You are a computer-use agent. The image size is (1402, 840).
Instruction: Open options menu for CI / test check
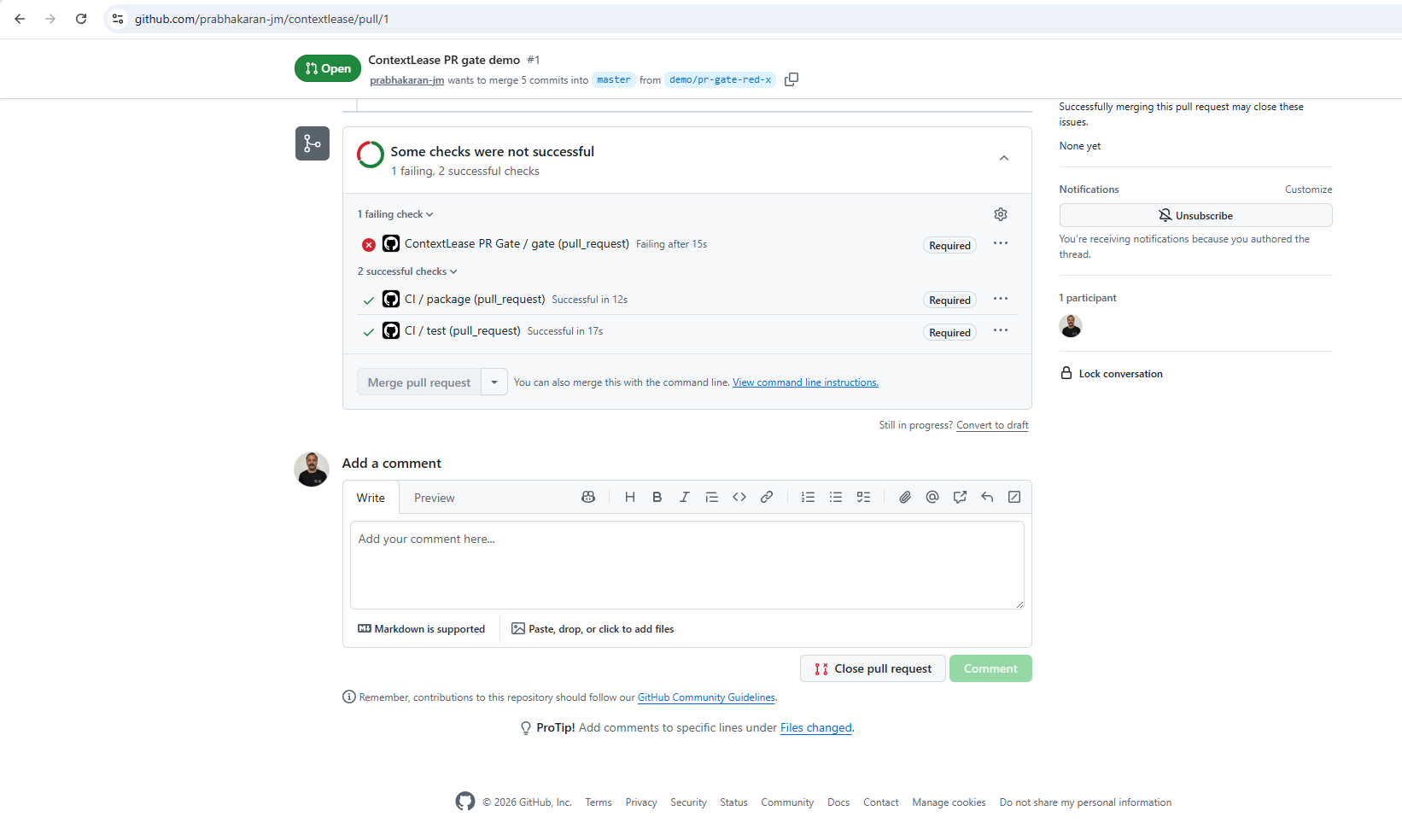coord(1001,330)
